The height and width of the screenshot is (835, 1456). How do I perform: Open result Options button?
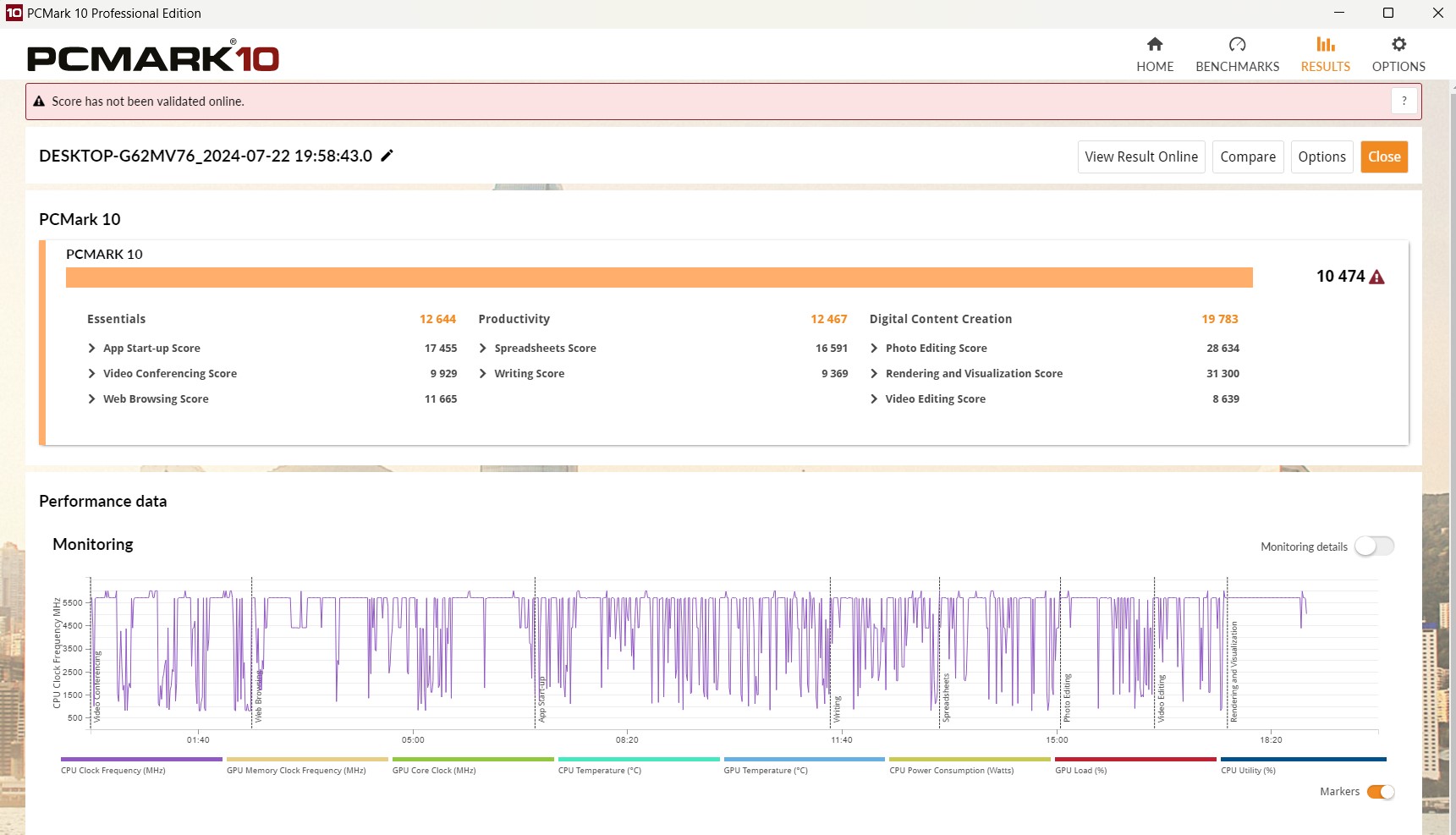point(1321,157)
